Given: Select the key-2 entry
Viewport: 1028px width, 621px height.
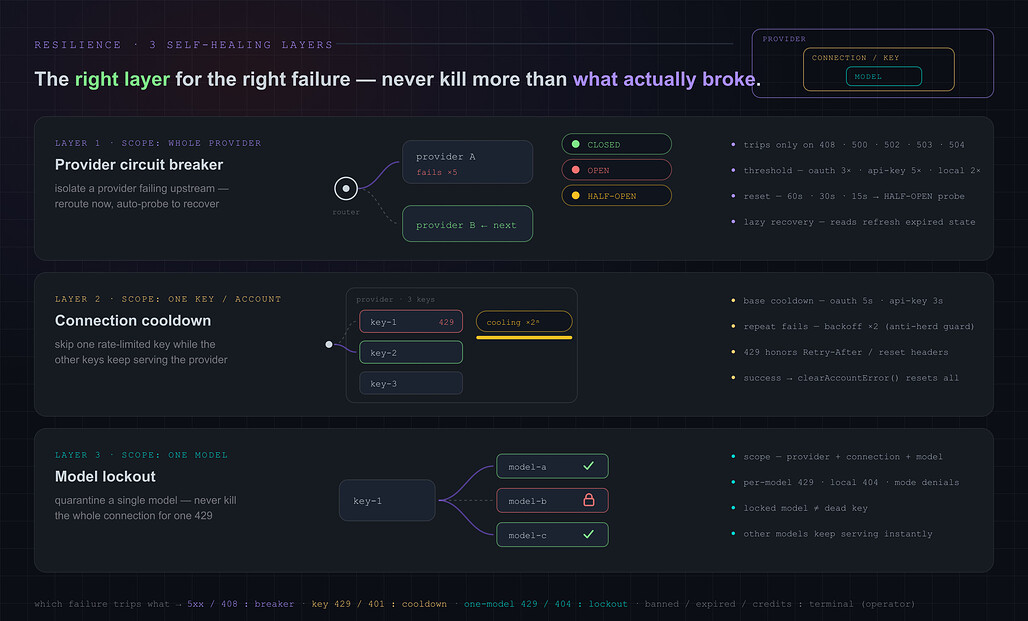Looking at the screenshot, I should pyautogui.click(x=411, y=353).
